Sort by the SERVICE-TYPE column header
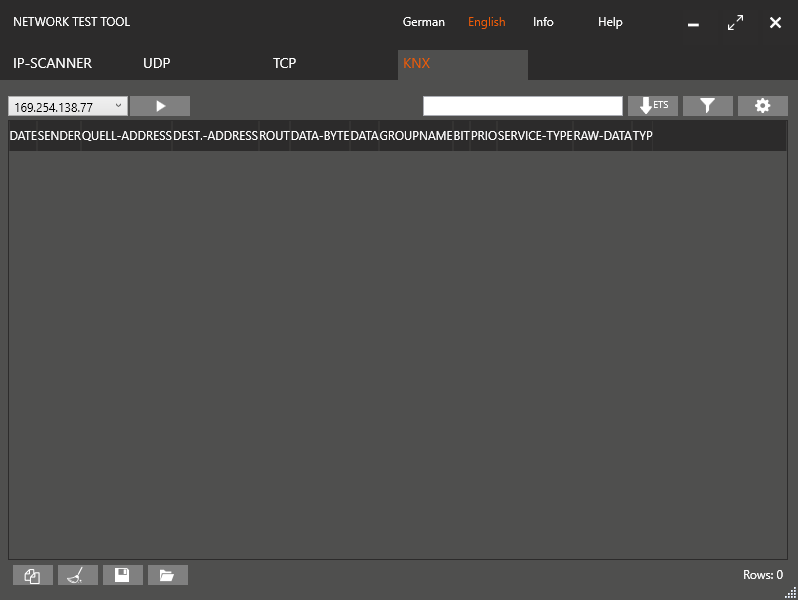 [535, 135]
